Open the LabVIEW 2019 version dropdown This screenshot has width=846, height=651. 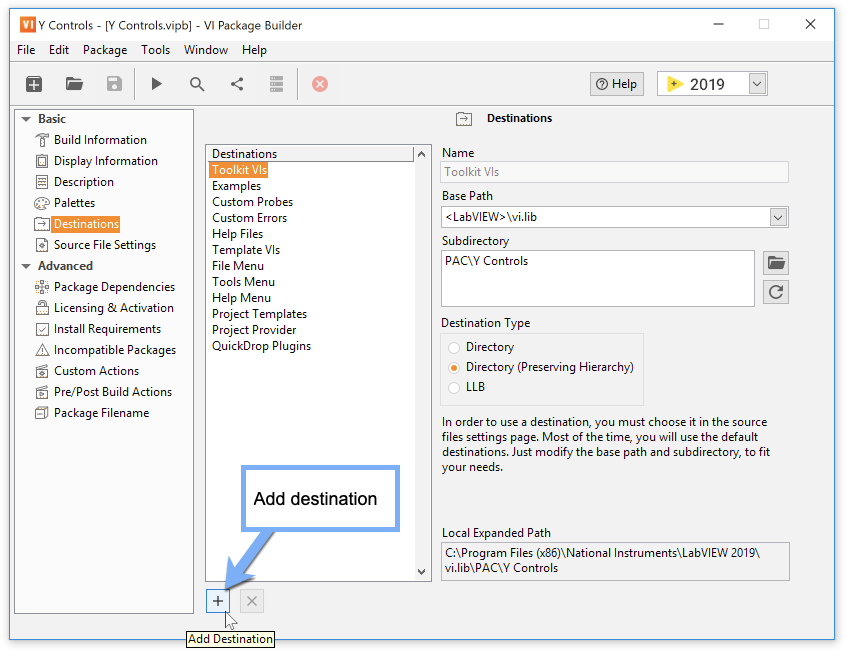pos(757,84)
